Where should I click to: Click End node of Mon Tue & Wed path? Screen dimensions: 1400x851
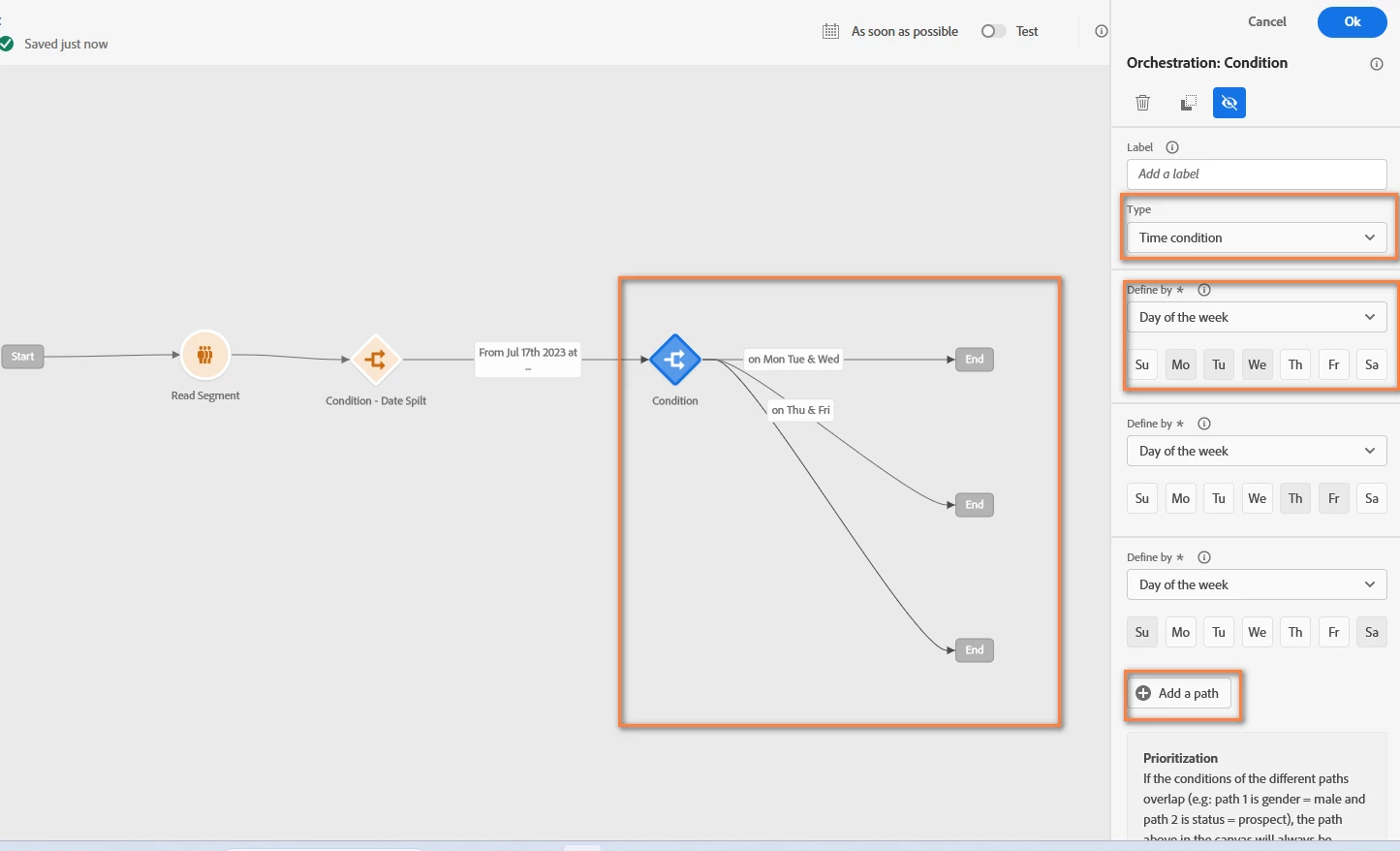tap(975, 360)
